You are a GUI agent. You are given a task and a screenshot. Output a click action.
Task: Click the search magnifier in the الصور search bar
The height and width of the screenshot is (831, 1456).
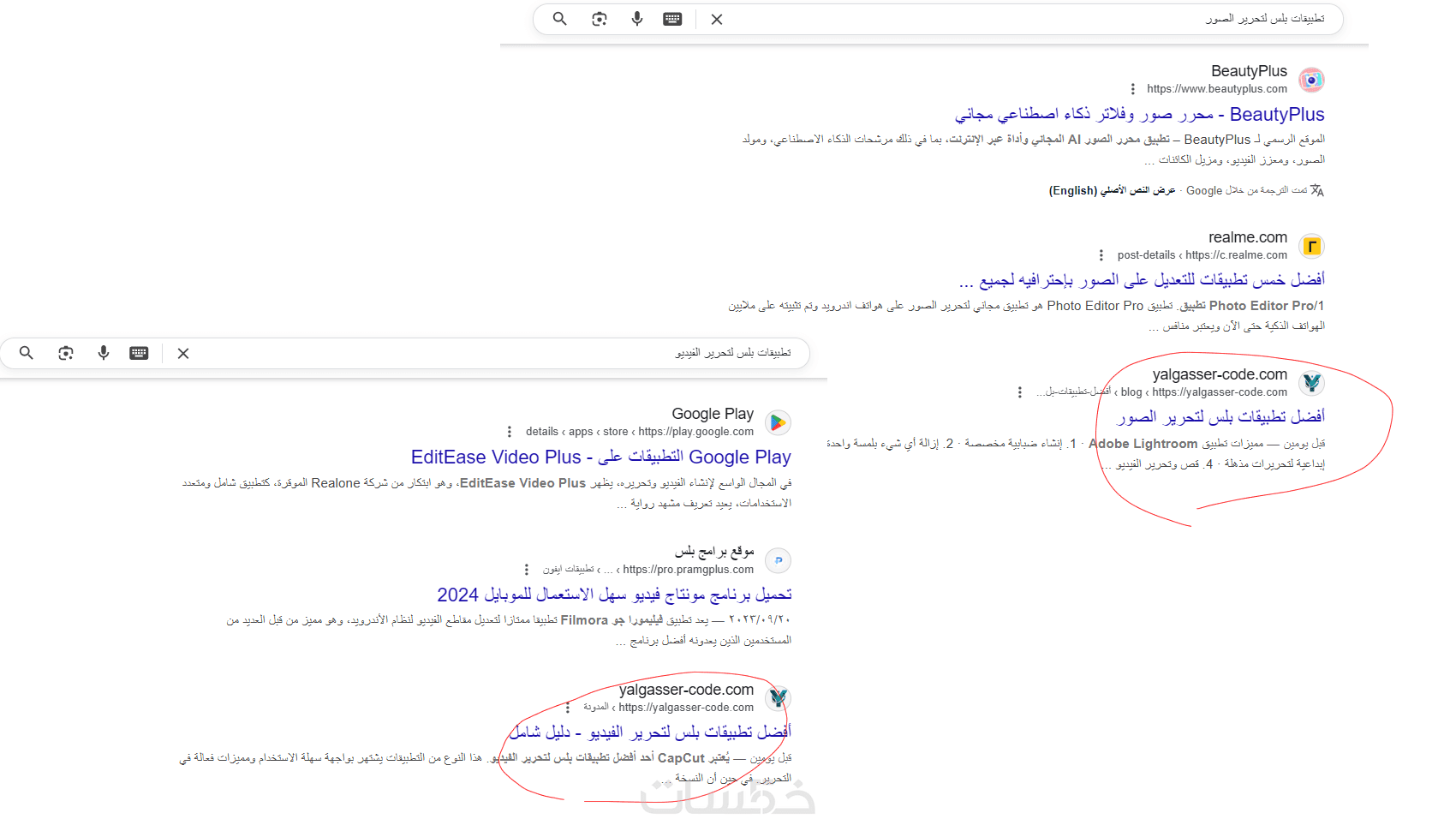pyautogui.click(x=559, y=19)
